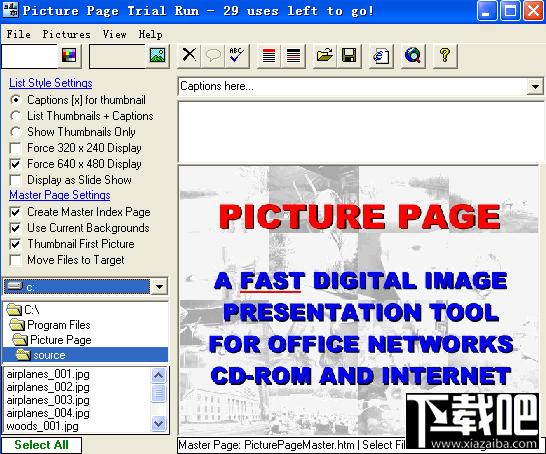Enable Force 320 x 240 Display checkbox
Viewport: 546px width, 454px height.
click(15, 148)
